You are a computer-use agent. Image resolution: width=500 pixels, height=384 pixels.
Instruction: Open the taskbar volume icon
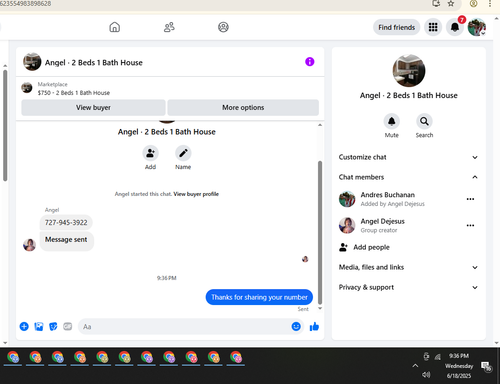(426, 375)
